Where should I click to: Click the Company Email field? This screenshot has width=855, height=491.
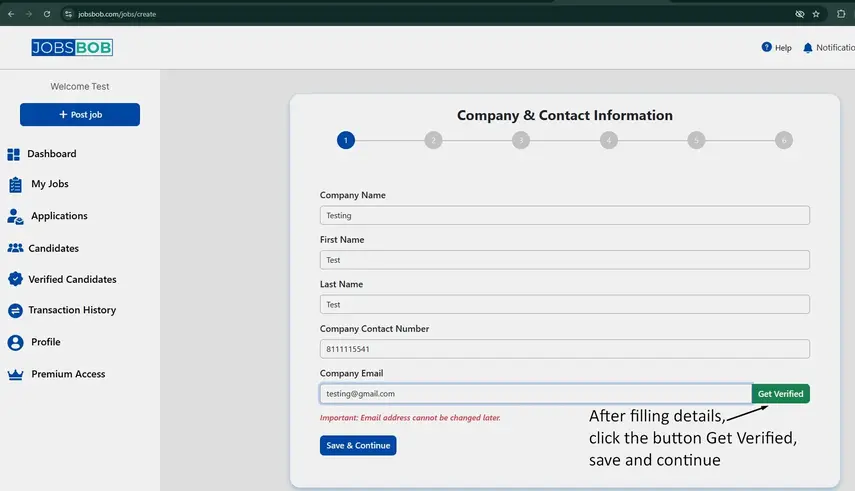pyautogui.click(x=535, y=394)
